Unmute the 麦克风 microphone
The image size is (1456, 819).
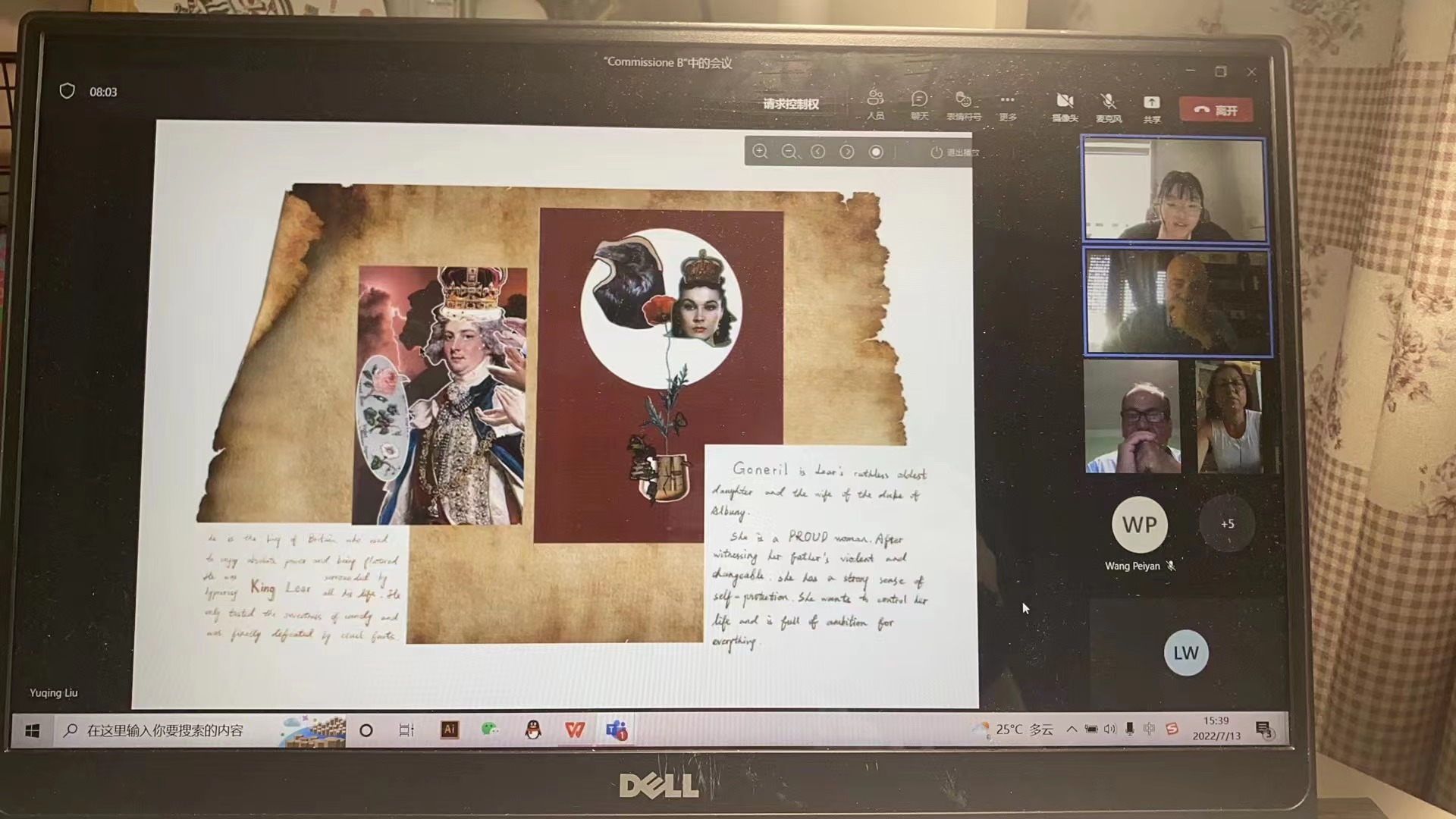[x=1109, y=108]
